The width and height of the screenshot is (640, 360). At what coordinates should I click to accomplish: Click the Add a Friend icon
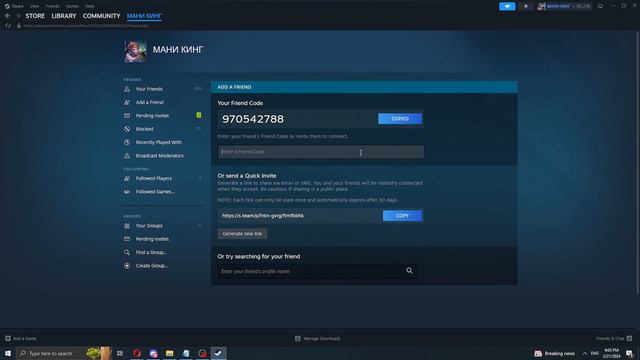point(127,102)
